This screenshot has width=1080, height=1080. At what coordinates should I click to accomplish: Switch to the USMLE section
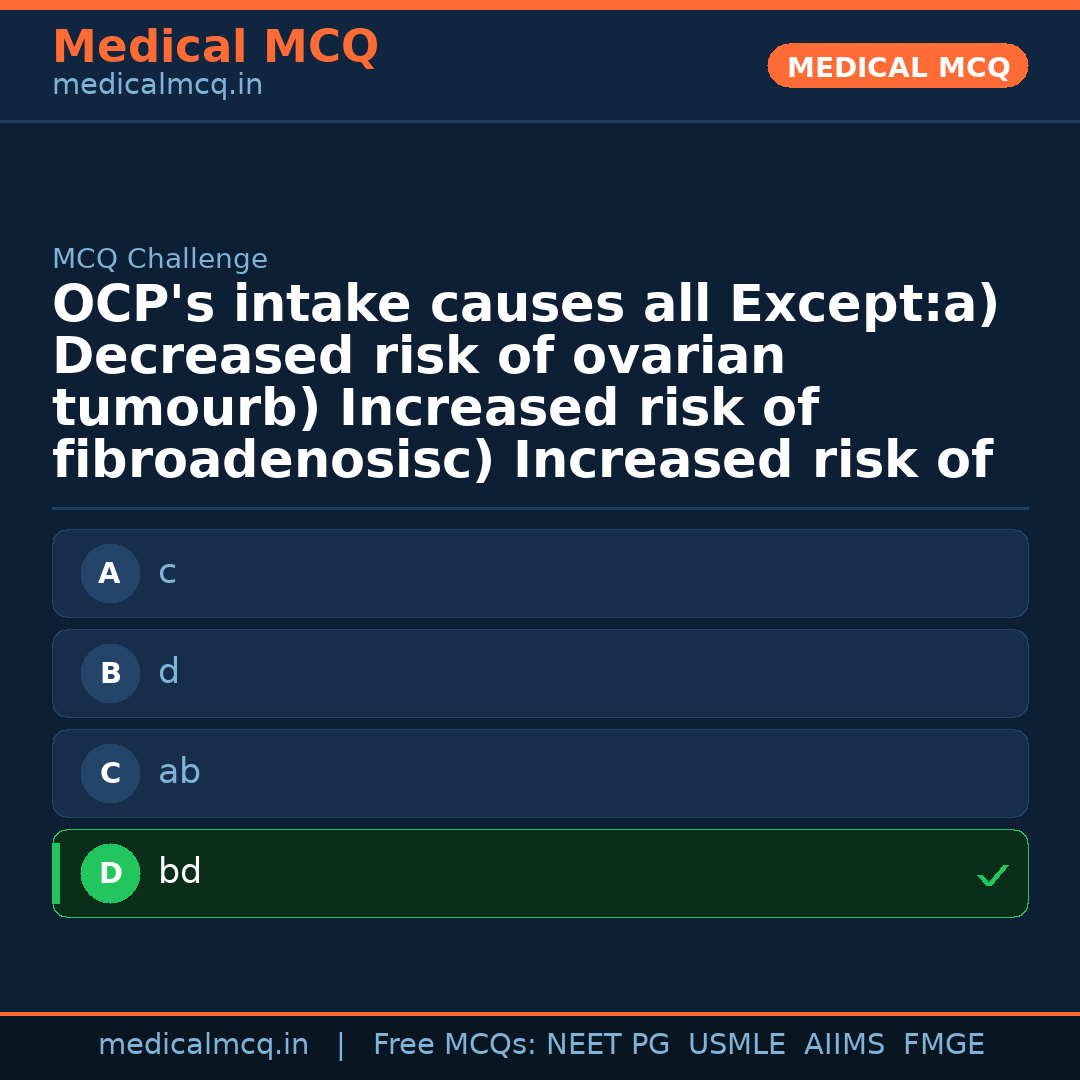click(x=737, y=1043)
